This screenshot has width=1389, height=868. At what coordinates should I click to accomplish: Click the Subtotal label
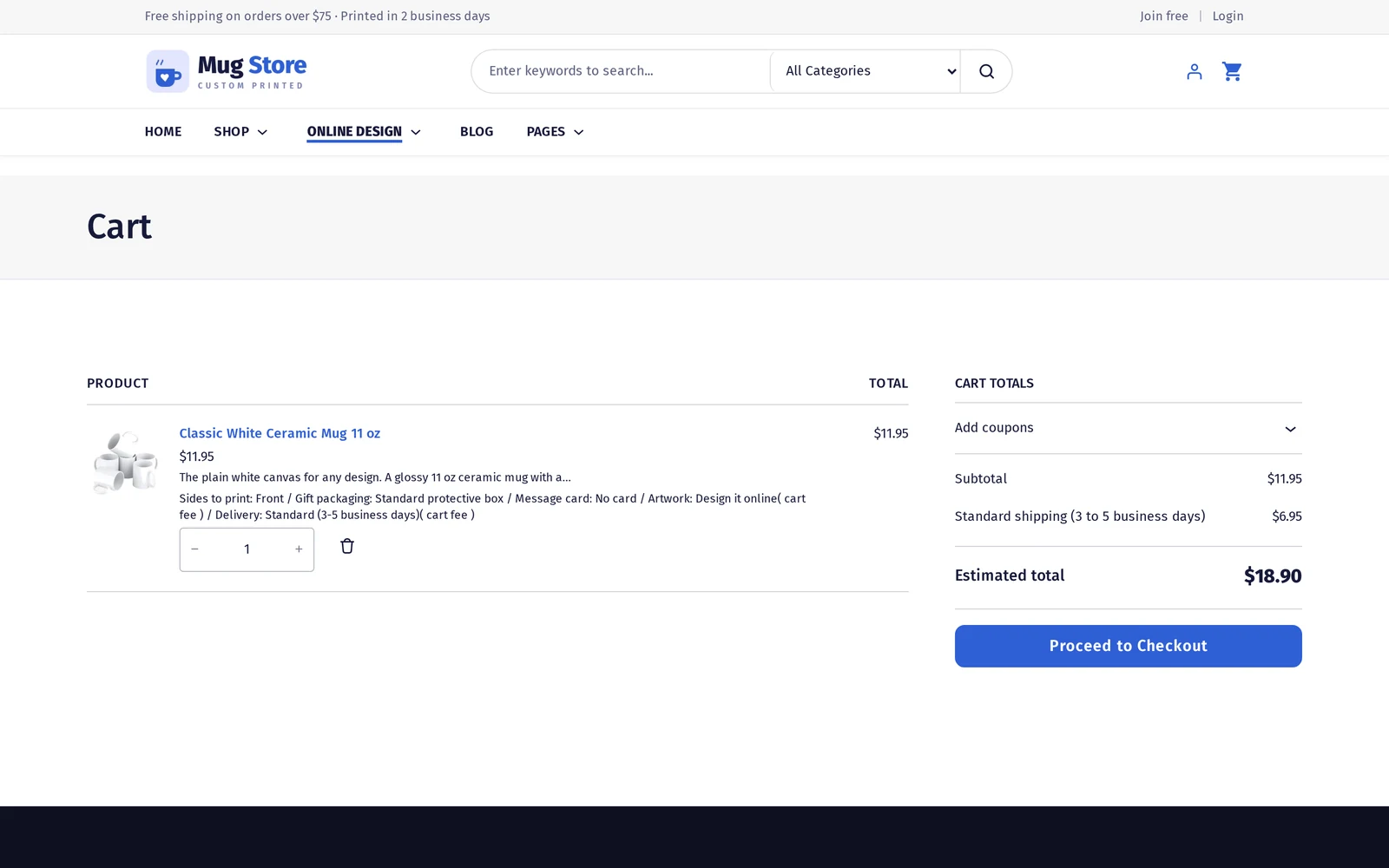[x=981, y=479]
